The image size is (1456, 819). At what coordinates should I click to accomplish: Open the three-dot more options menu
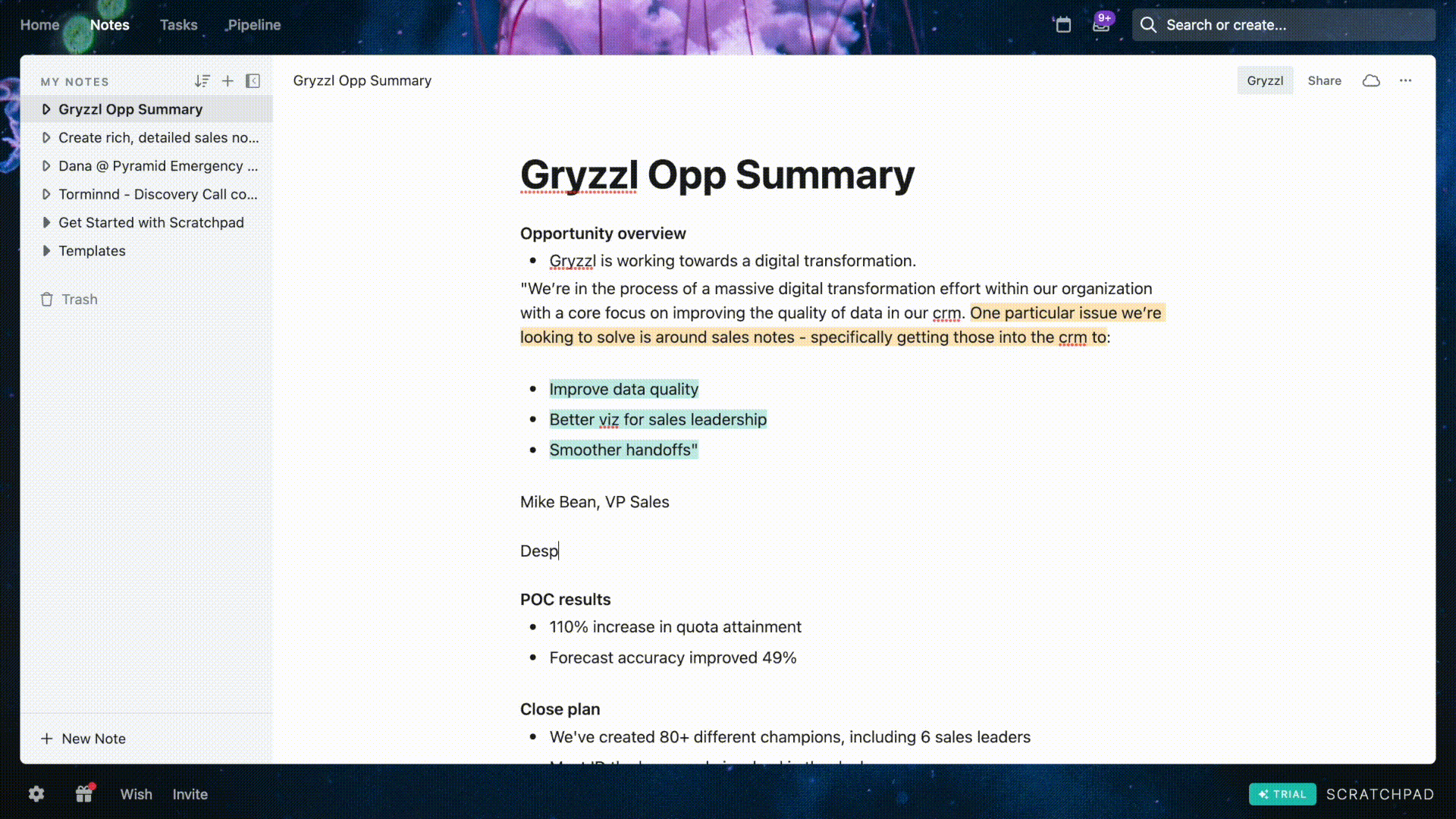[x=1405, y=81]
